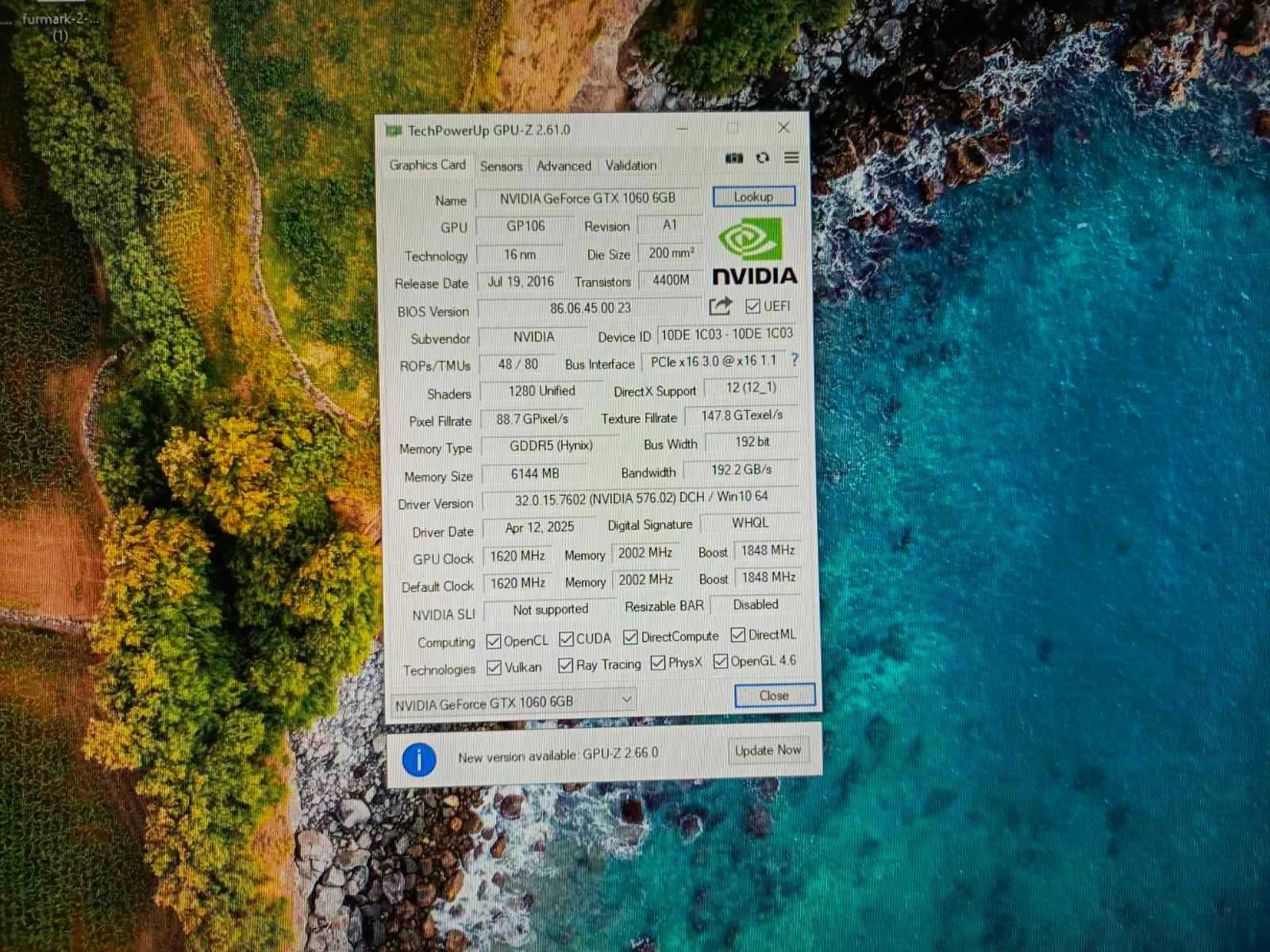Toggle the CUDA checkbox
Viewport: 1270px width, 952px height.
tap(566, 639)
